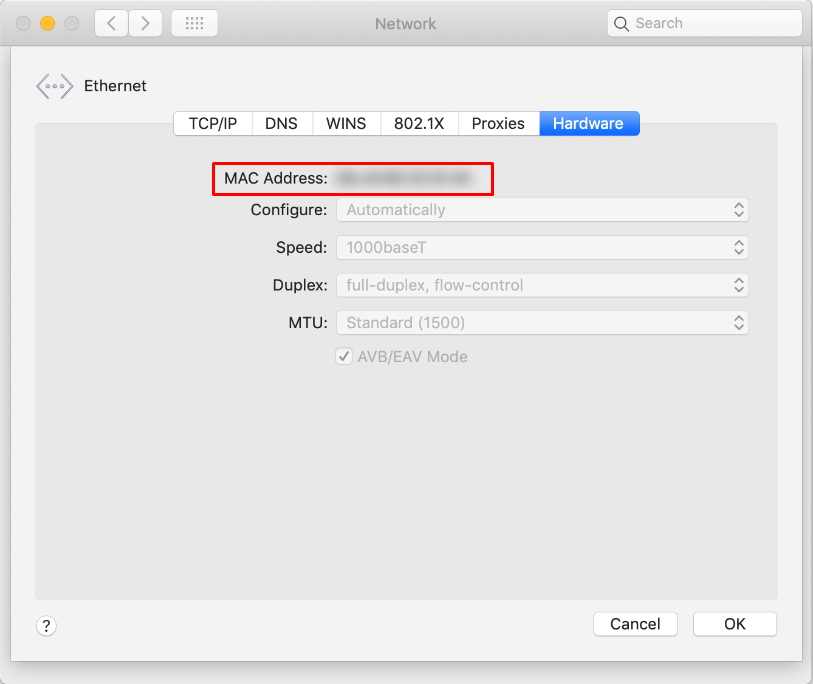The height and width of the screenshot is (684, 813).
Task: Open the MTU dropdown
Action: coord(542,322)
